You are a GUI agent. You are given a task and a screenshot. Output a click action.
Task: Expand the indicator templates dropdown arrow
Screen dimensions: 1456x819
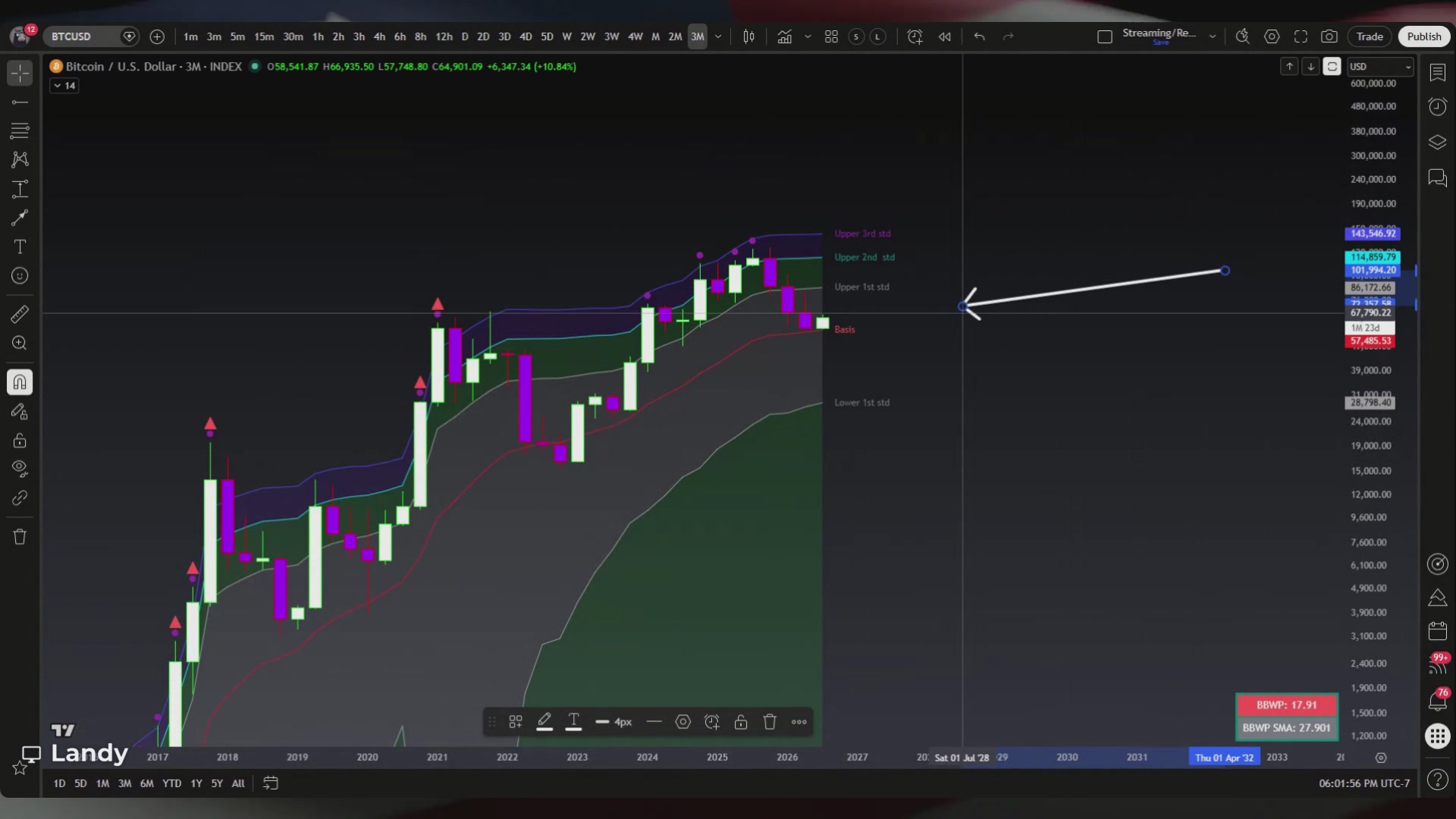pyautogui.click(x=808, y=36)
